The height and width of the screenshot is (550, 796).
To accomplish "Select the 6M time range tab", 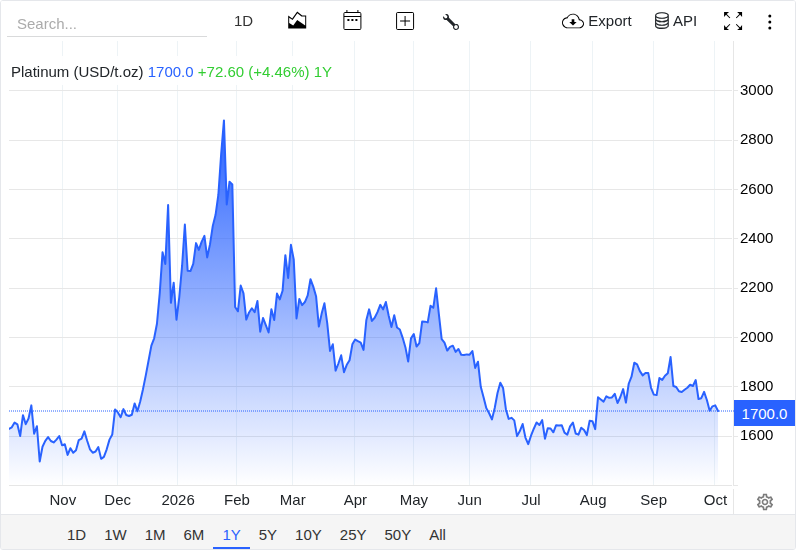I will (193, 535).
